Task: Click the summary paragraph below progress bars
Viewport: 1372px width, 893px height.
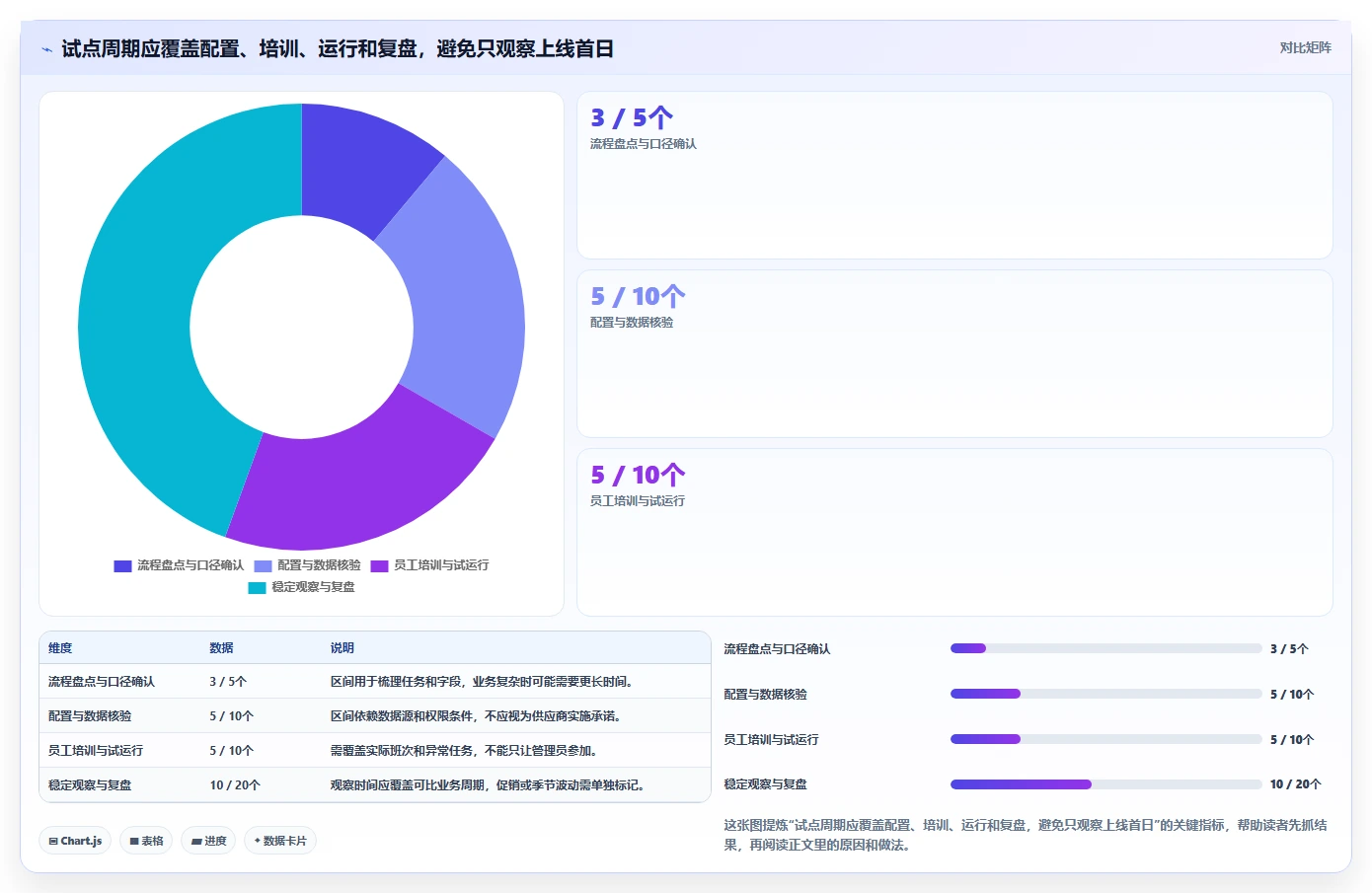Action: [x=1026, y=835]
